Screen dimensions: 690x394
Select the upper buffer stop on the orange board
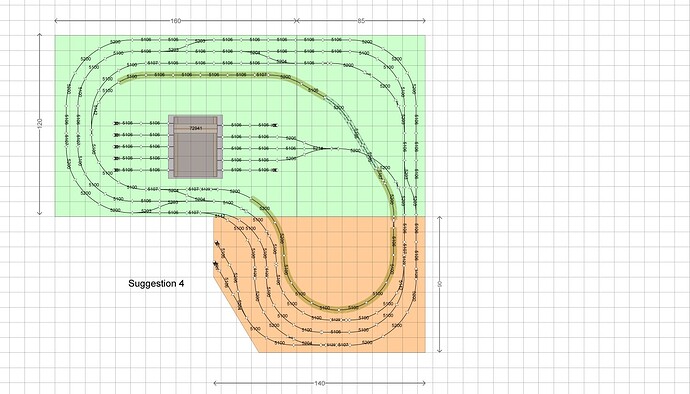pyautogui.click(x=217, y=243)
